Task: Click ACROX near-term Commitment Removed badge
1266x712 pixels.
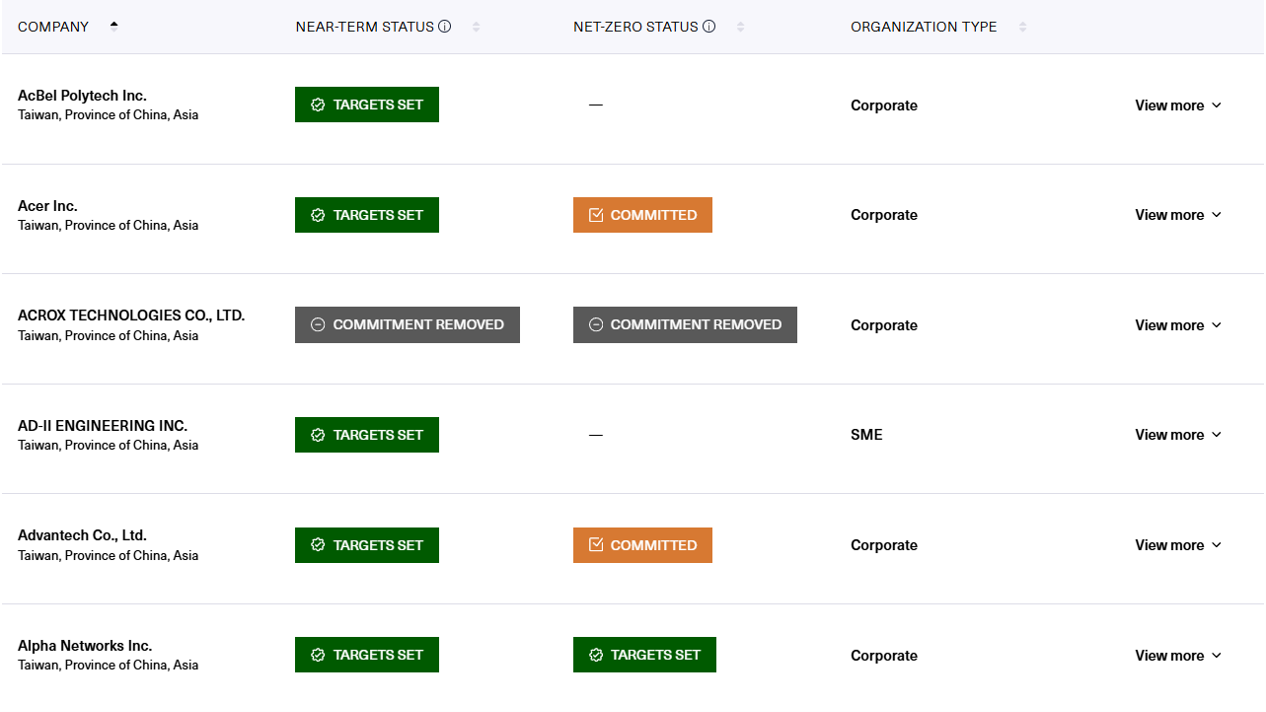Action: (x=407, y=325)
